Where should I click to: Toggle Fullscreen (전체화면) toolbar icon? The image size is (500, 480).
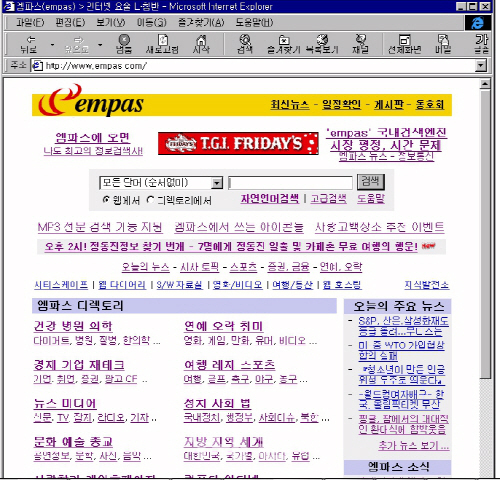(404, 44)
